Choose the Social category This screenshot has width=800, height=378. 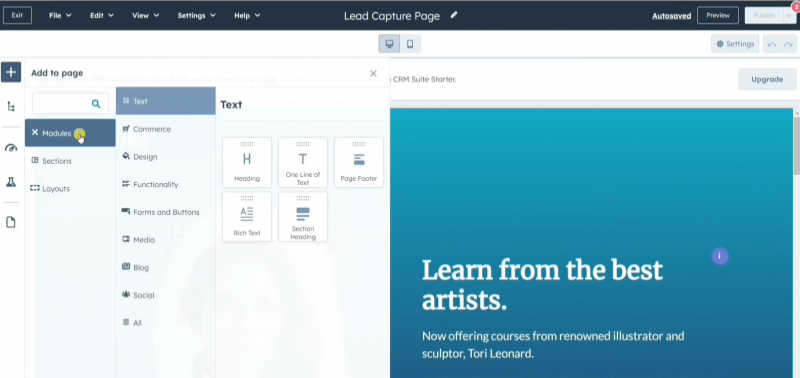(x=166, y=295)
